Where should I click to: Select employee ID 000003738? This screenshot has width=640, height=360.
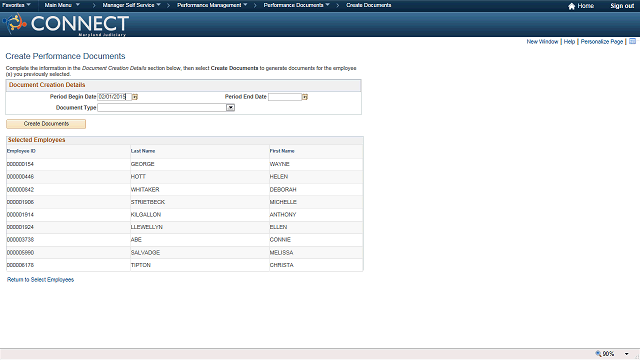(x=20, y=240)
